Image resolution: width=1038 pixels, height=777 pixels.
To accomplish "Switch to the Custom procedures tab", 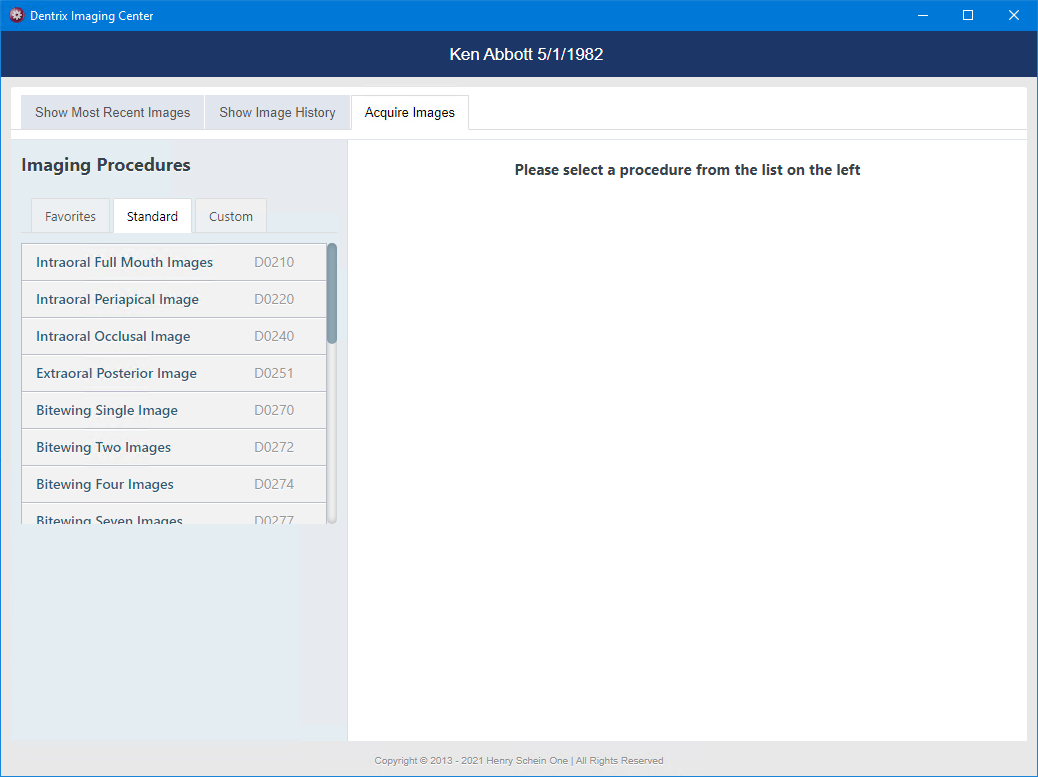I will click(230, 217).
